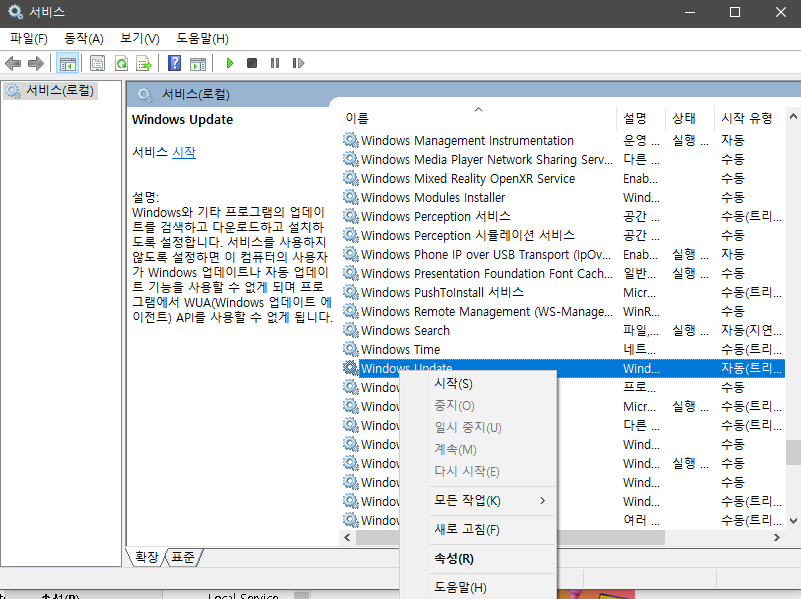Select the Windows Time service name

[400, 349]
